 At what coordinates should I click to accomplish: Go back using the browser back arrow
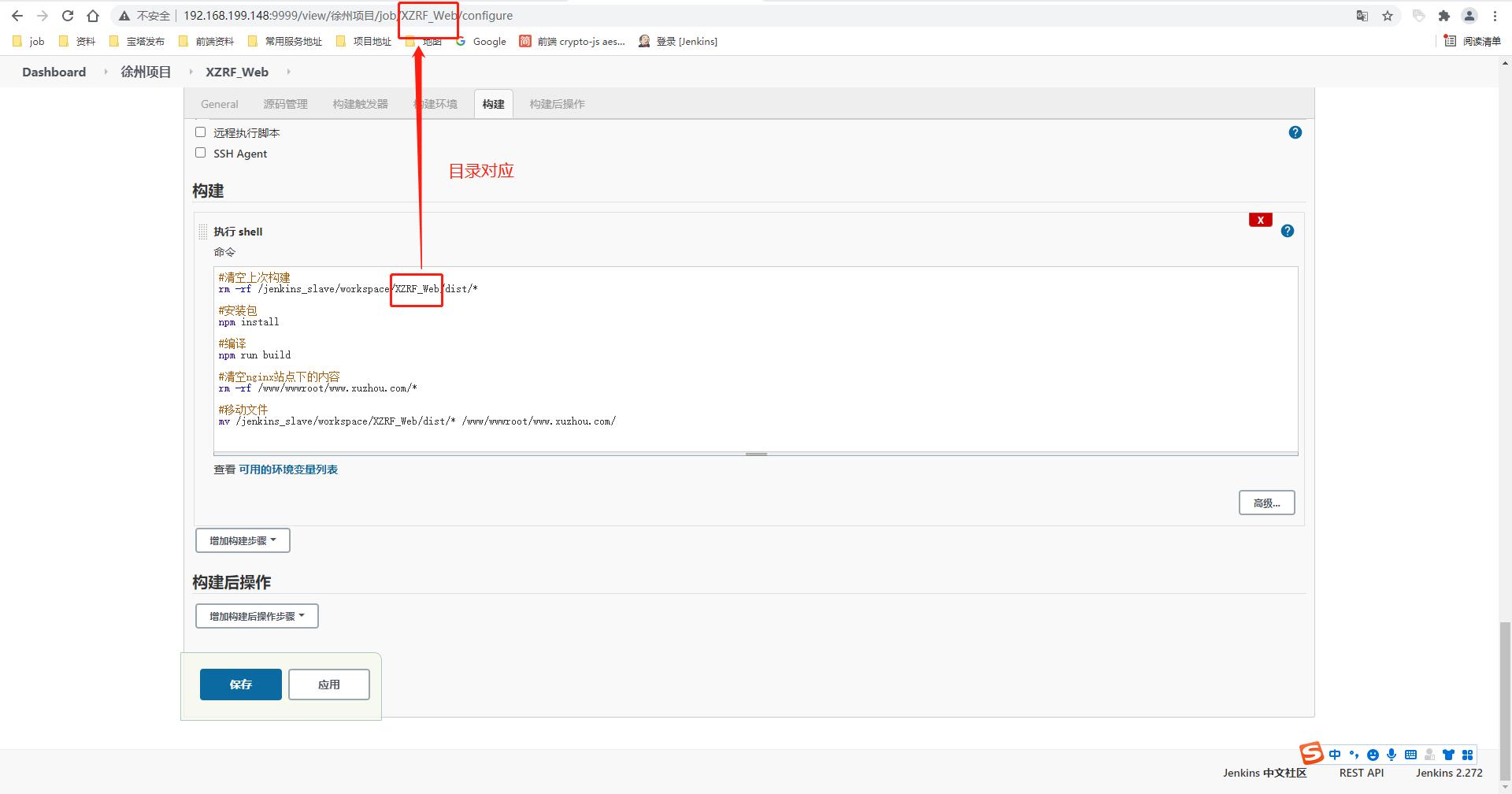pos(17,16)
